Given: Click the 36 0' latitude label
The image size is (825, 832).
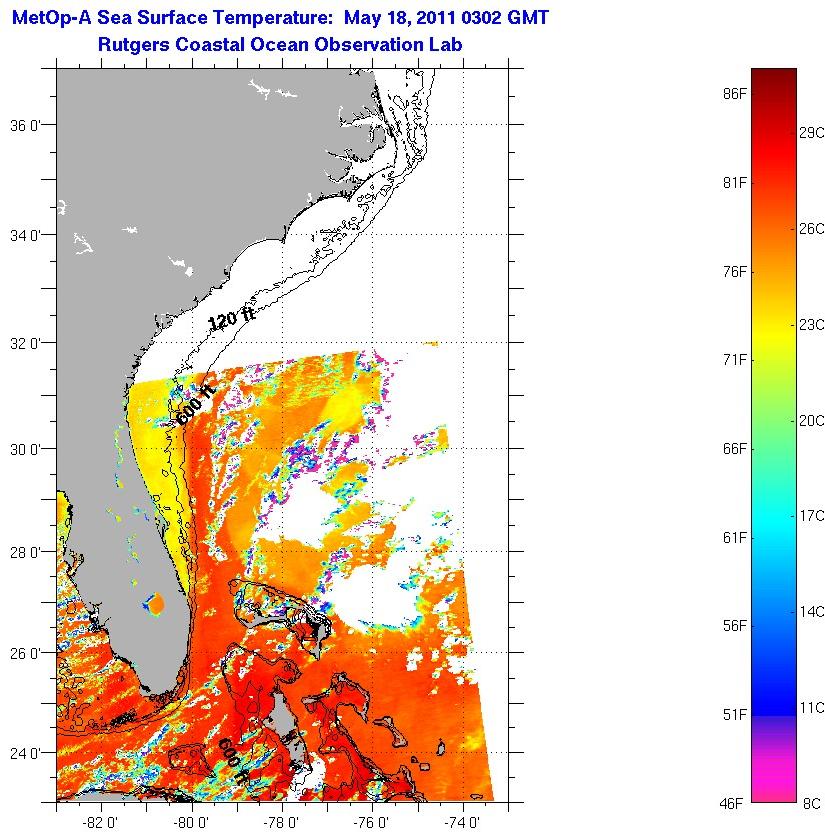Looking at the screenshot, I should point(25,126).
